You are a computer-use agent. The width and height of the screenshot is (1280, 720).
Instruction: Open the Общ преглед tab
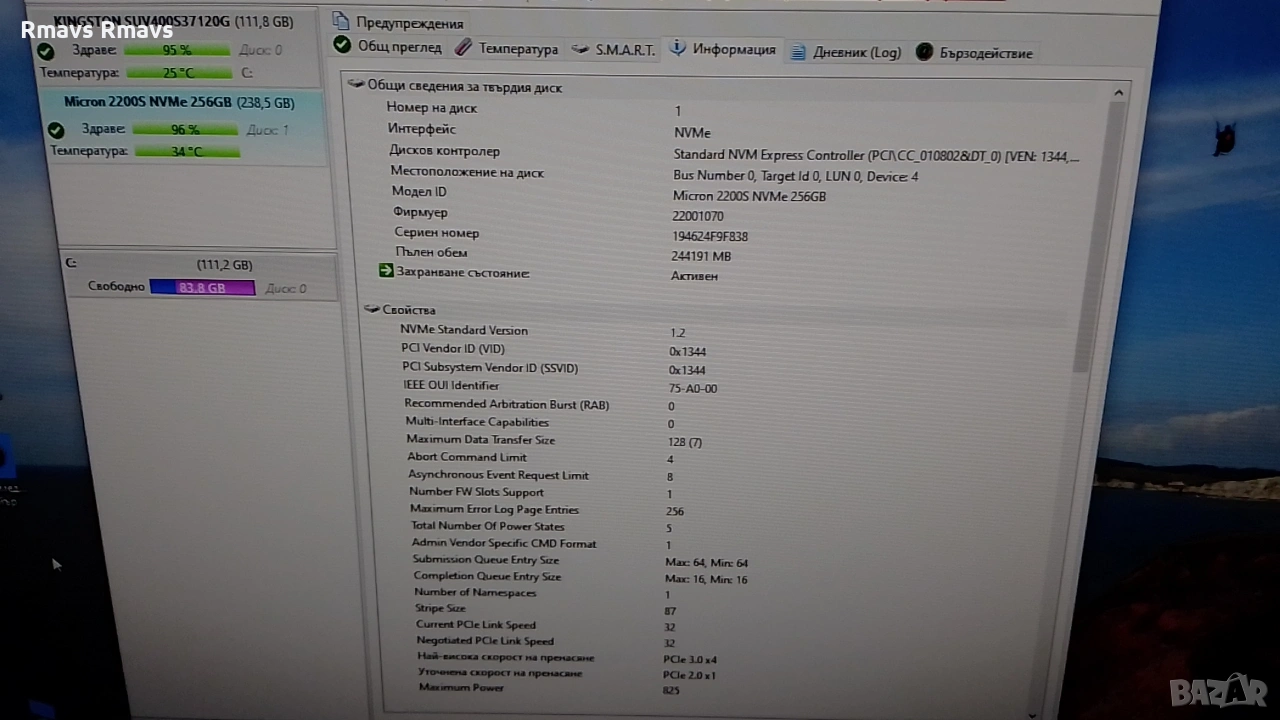coord(388,46)
